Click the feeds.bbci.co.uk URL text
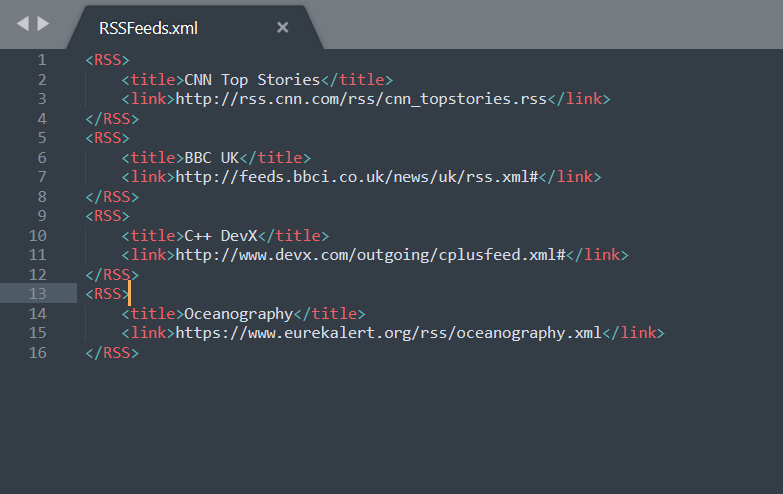Viewport: 783px width, 494px height. click(x=357, y=177)
